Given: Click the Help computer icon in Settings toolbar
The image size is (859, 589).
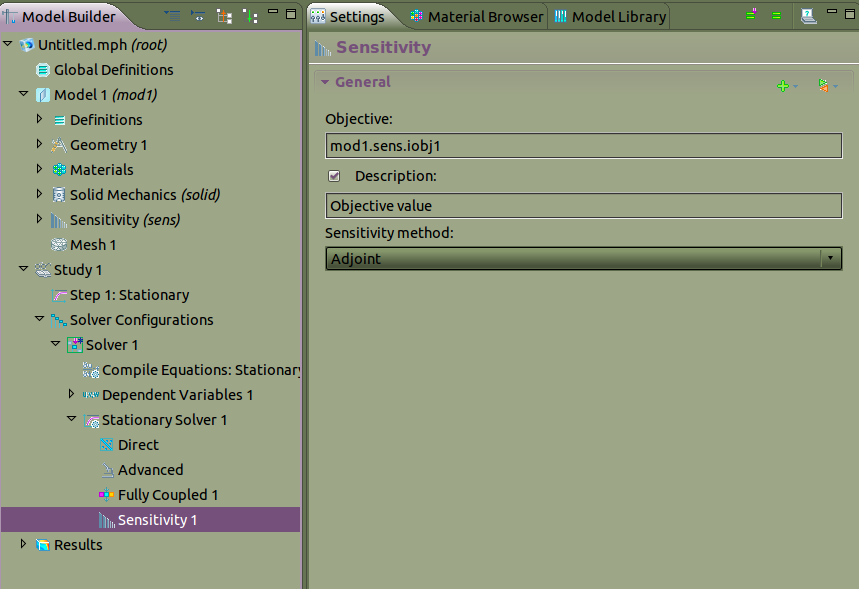Looking at the screenshot, I should click(808, 16).
